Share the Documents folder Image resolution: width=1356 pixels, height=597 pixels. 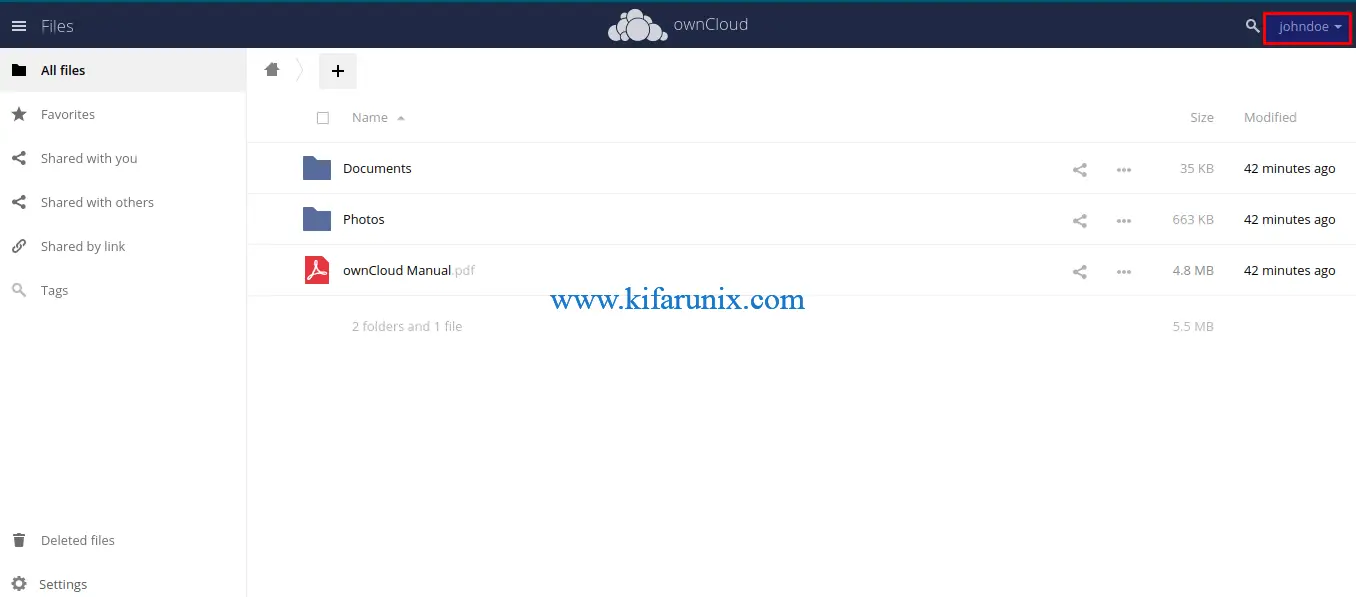tap(1080, 170)
